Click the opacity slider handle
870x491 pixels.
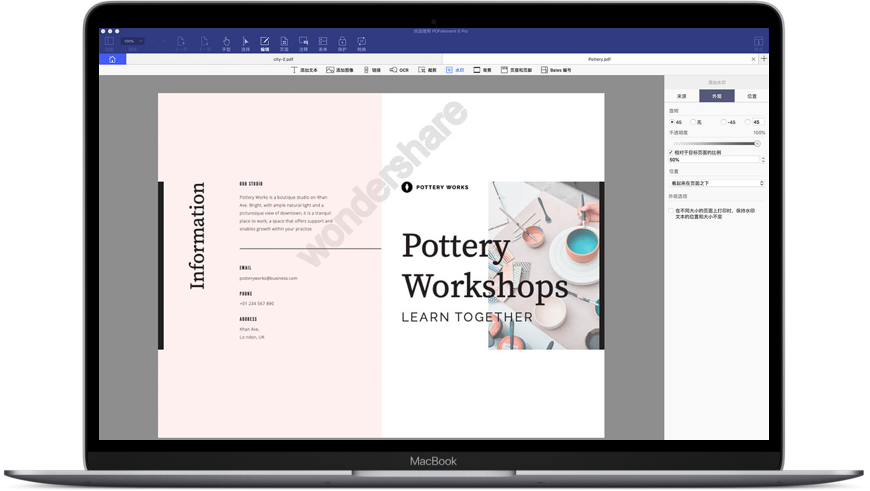click(x=757, y=143)
